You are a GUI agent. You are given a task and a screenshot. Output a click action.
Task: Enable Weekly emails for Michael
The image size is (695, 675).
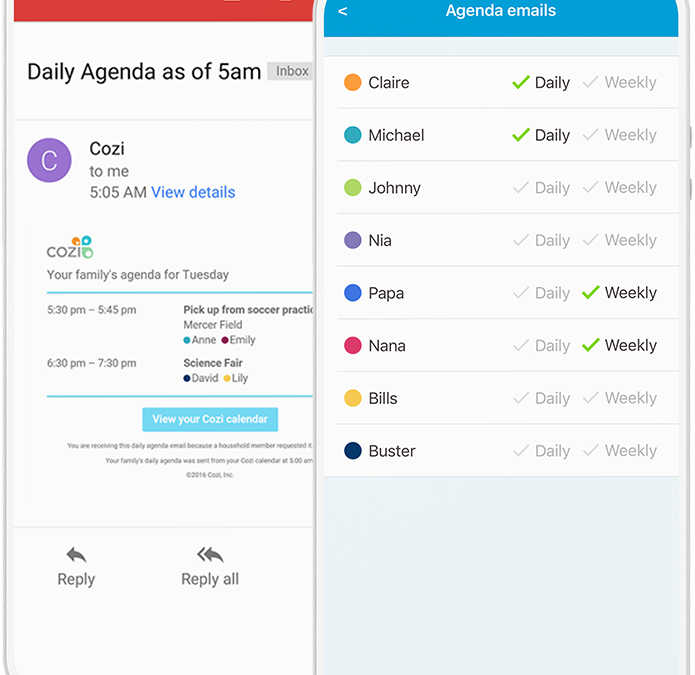620,135
